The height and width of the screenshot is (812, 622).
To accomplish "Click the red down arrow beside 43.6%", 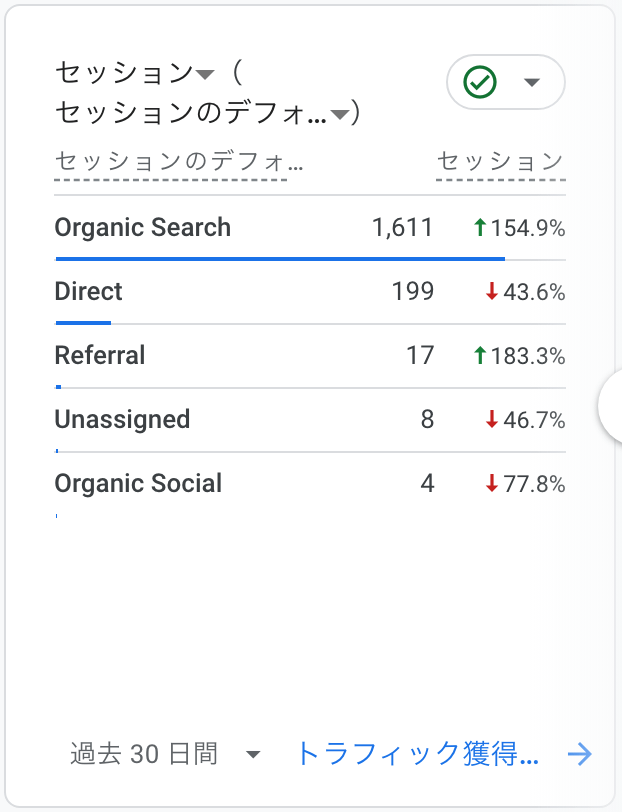I will [491, 291].
